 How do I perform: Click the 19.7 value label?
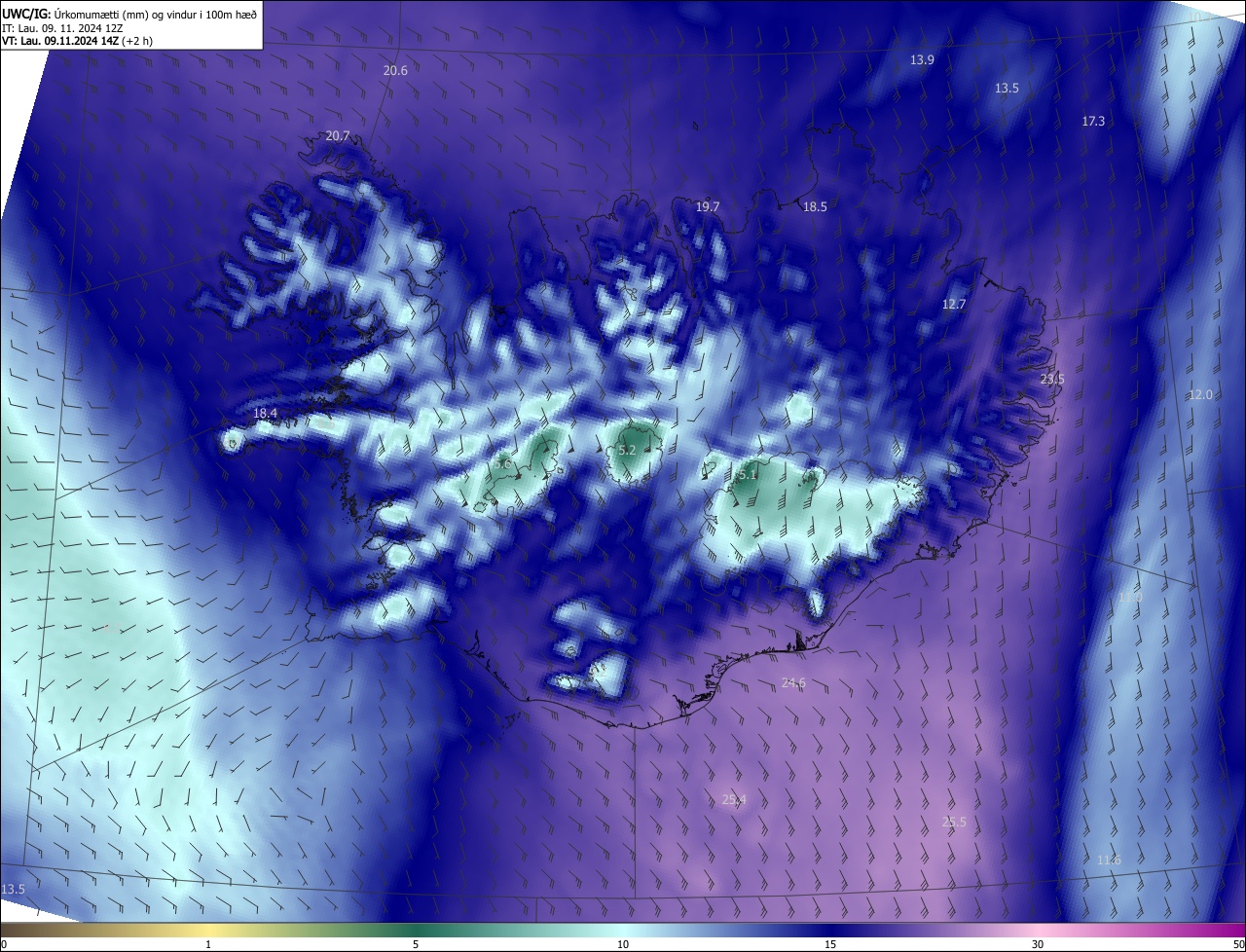(708, 206)
